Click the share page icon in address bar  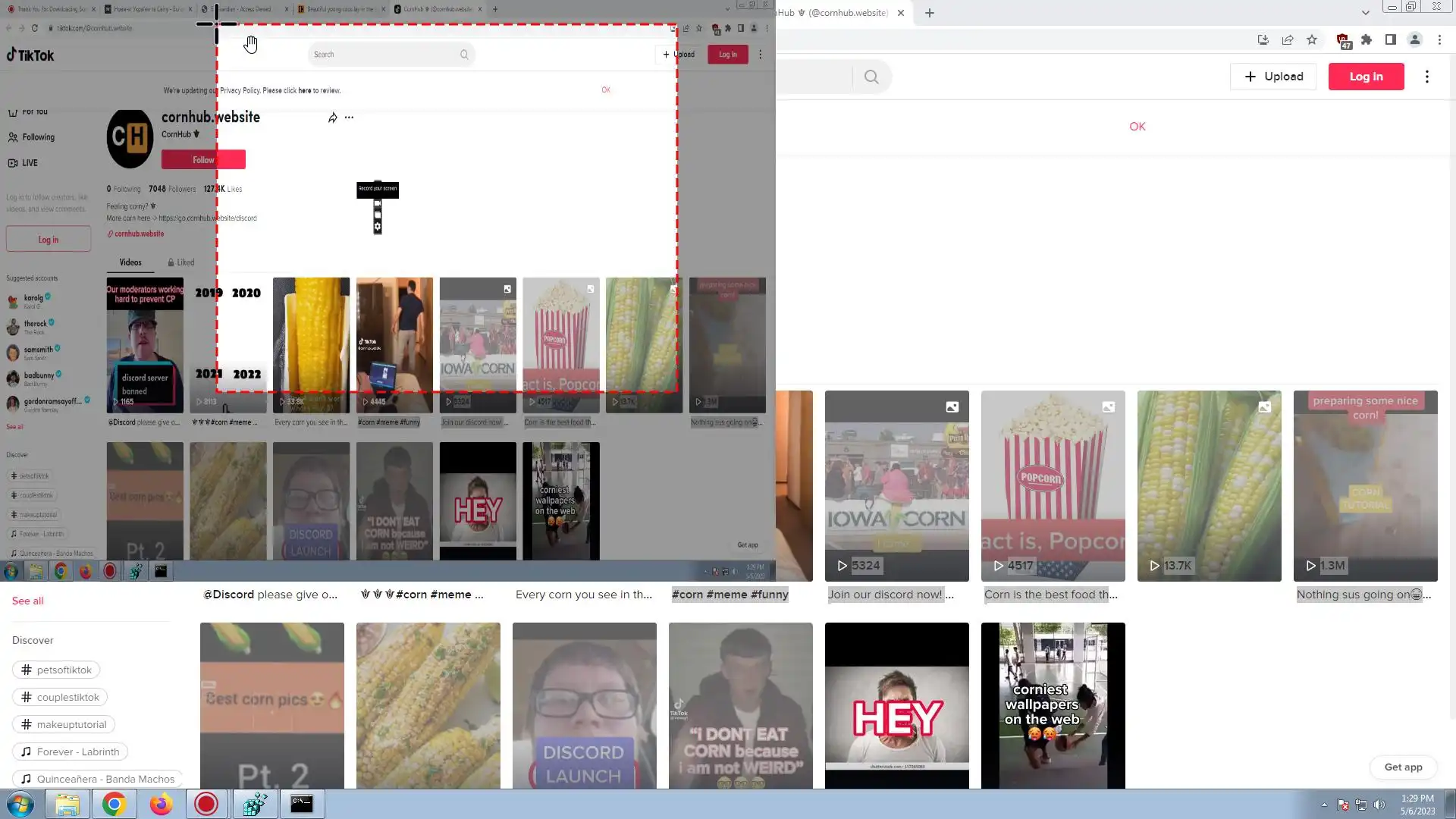(x=1288, y=39)
